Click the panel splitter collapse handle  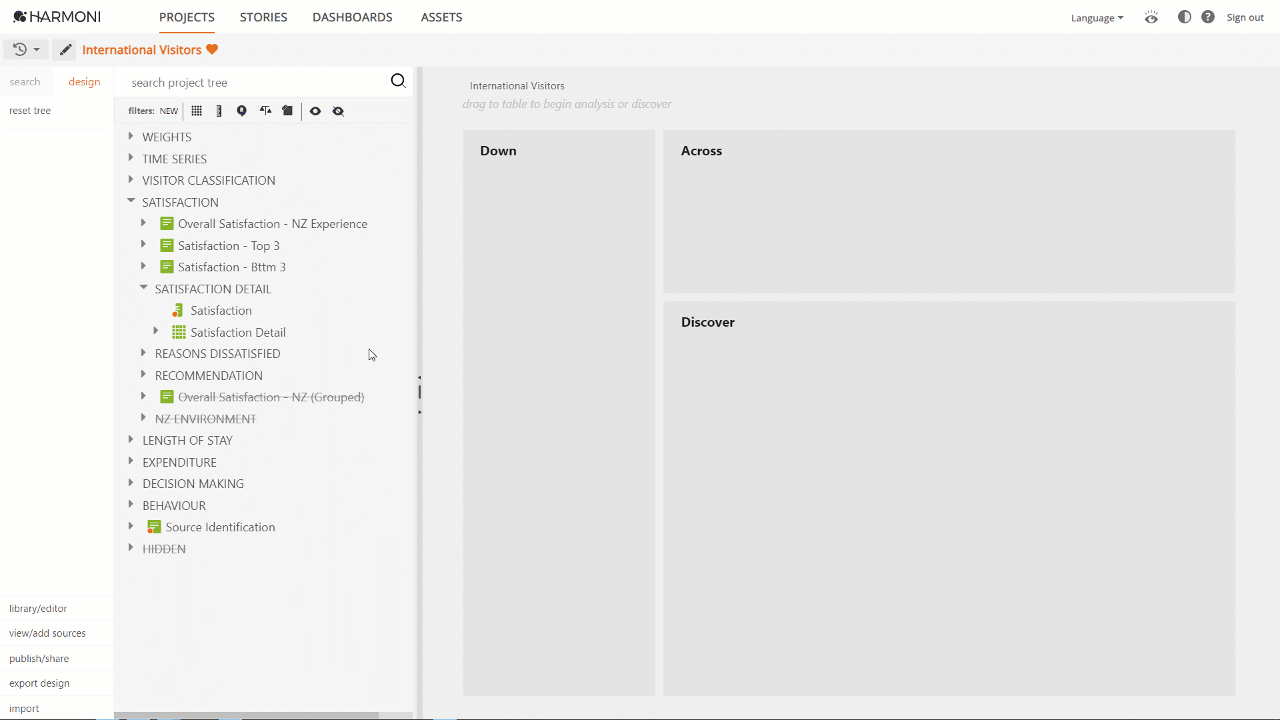[419, 393]
